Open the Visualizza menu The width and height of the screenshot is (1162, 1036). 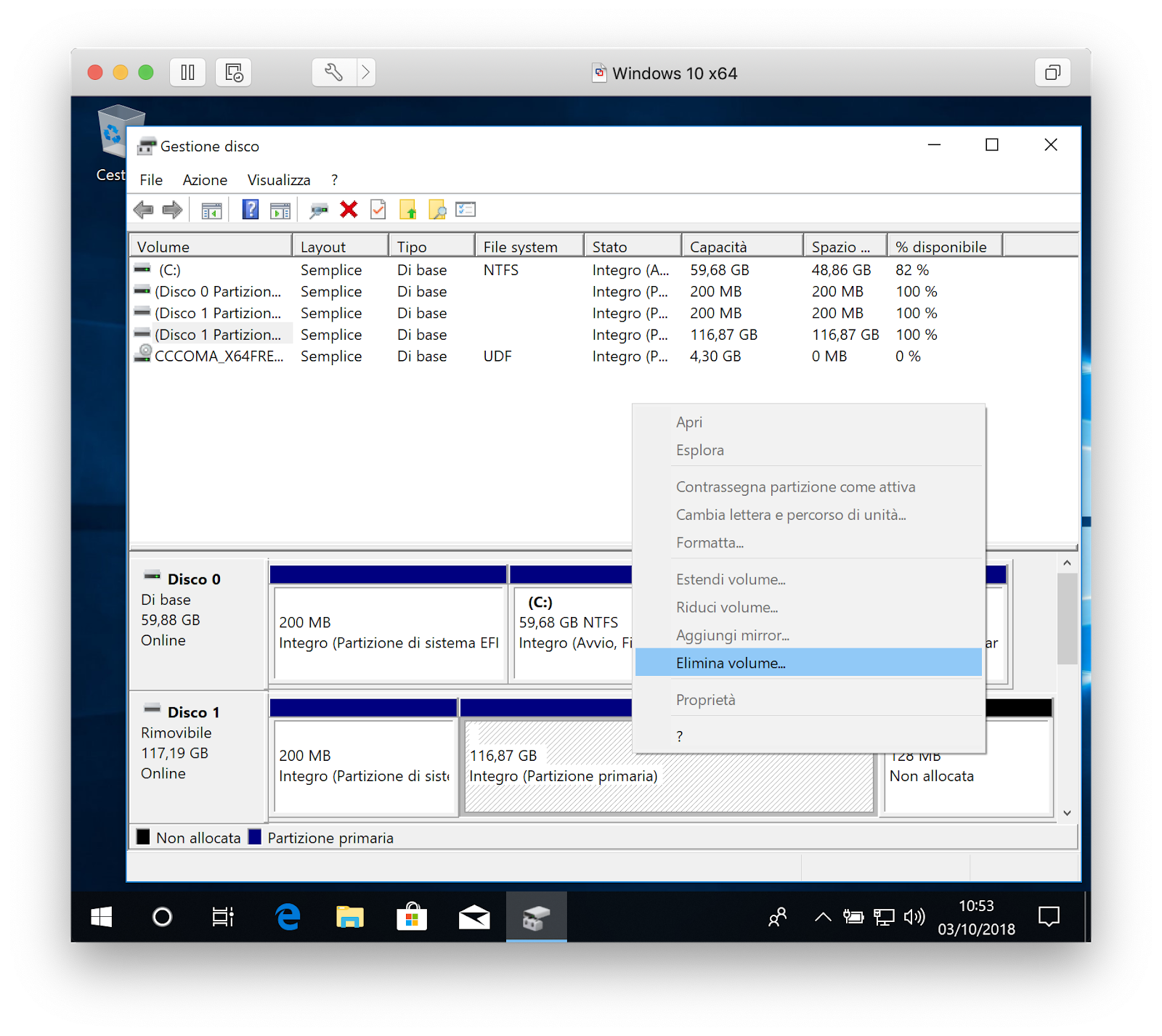279,180
